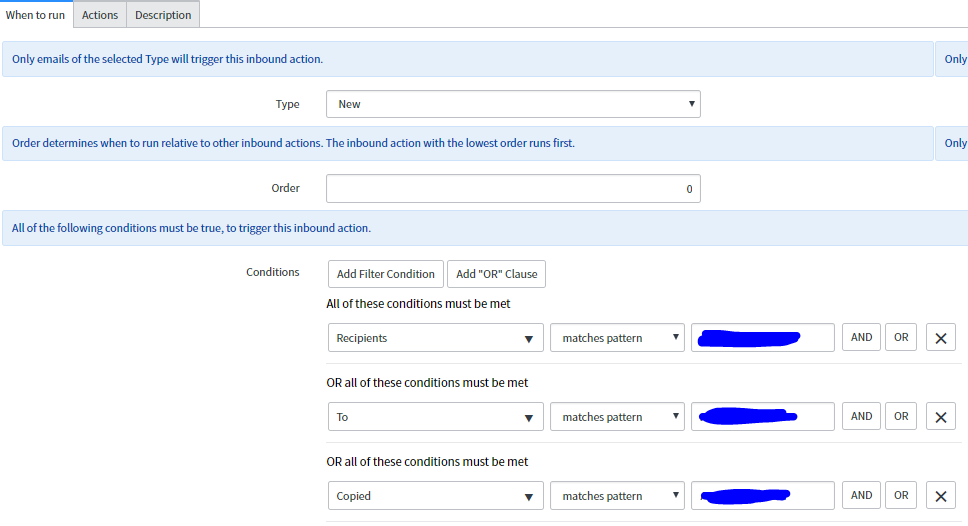Open matches pattern operator in To row

617,417
